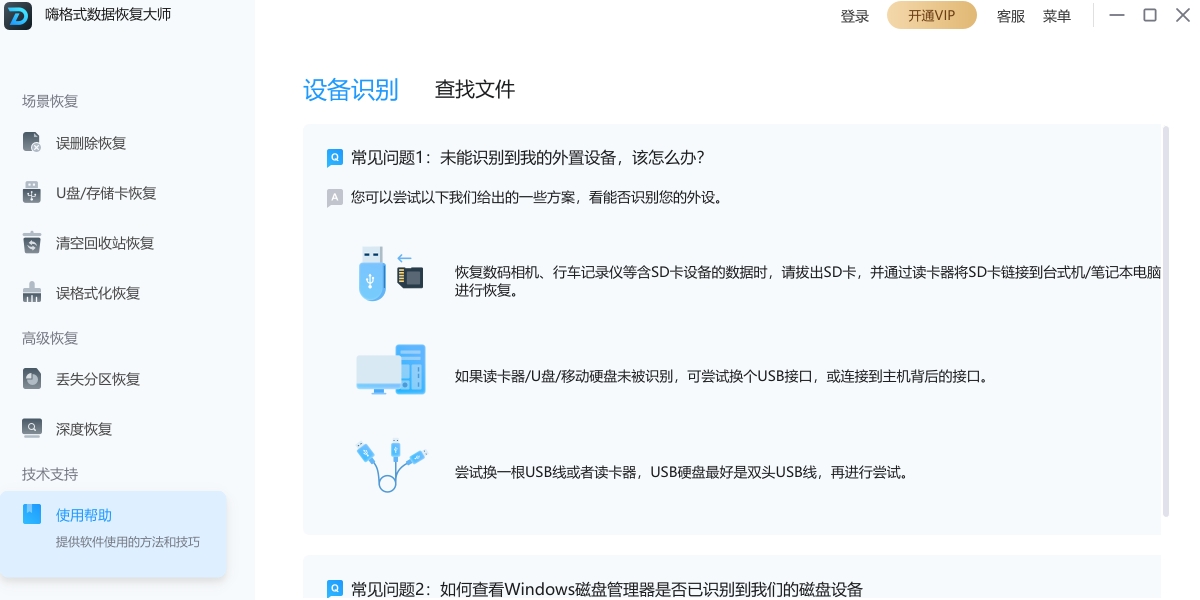The width and height of the screenshot is (1200, 600).
Task: Click the 登录 link
Action: pos(854,16)
